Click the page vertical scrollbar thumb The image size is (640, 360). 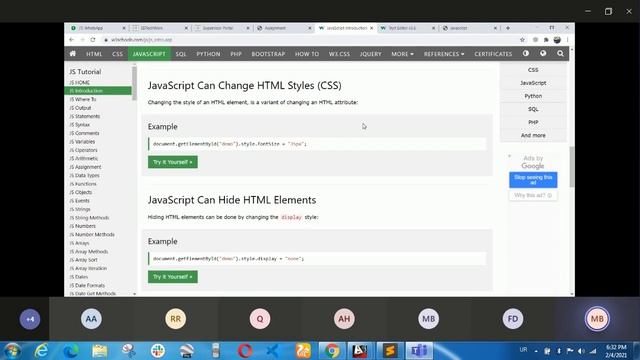(572, 167)
